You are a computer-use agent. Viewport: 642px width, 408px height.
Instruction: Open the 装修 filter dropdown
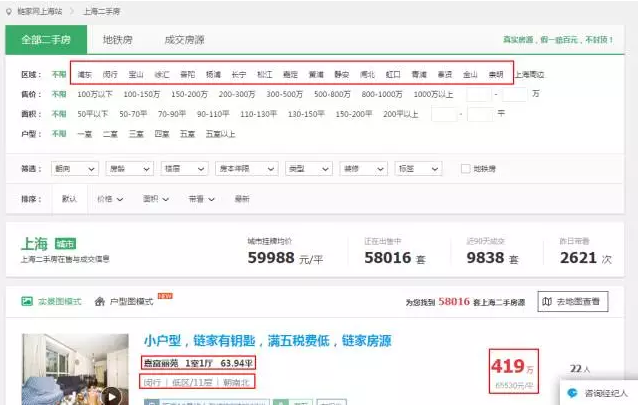(x=363, y=168)
